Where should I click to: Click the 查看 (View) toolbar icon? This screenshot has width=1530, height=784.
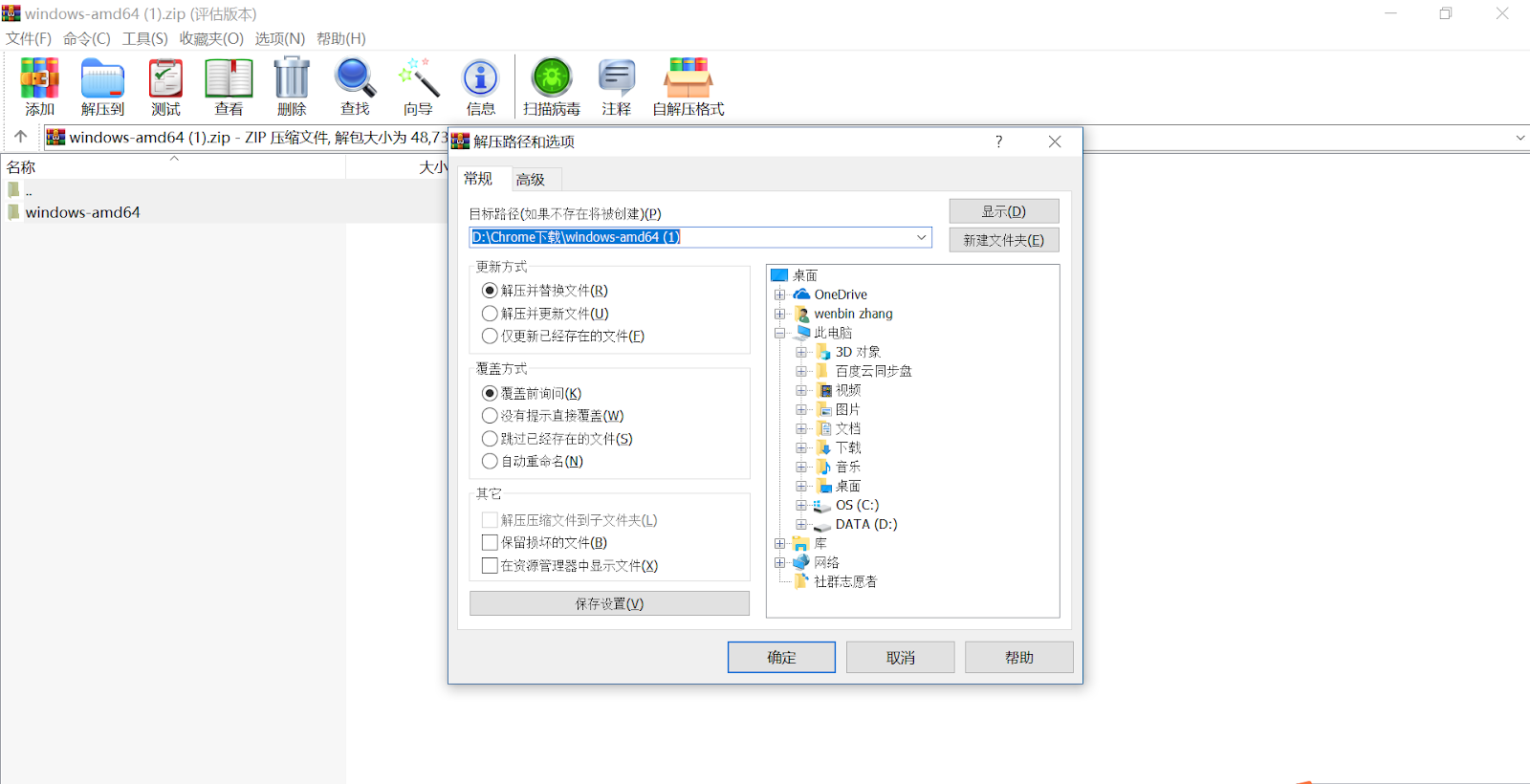pos(229,78)
